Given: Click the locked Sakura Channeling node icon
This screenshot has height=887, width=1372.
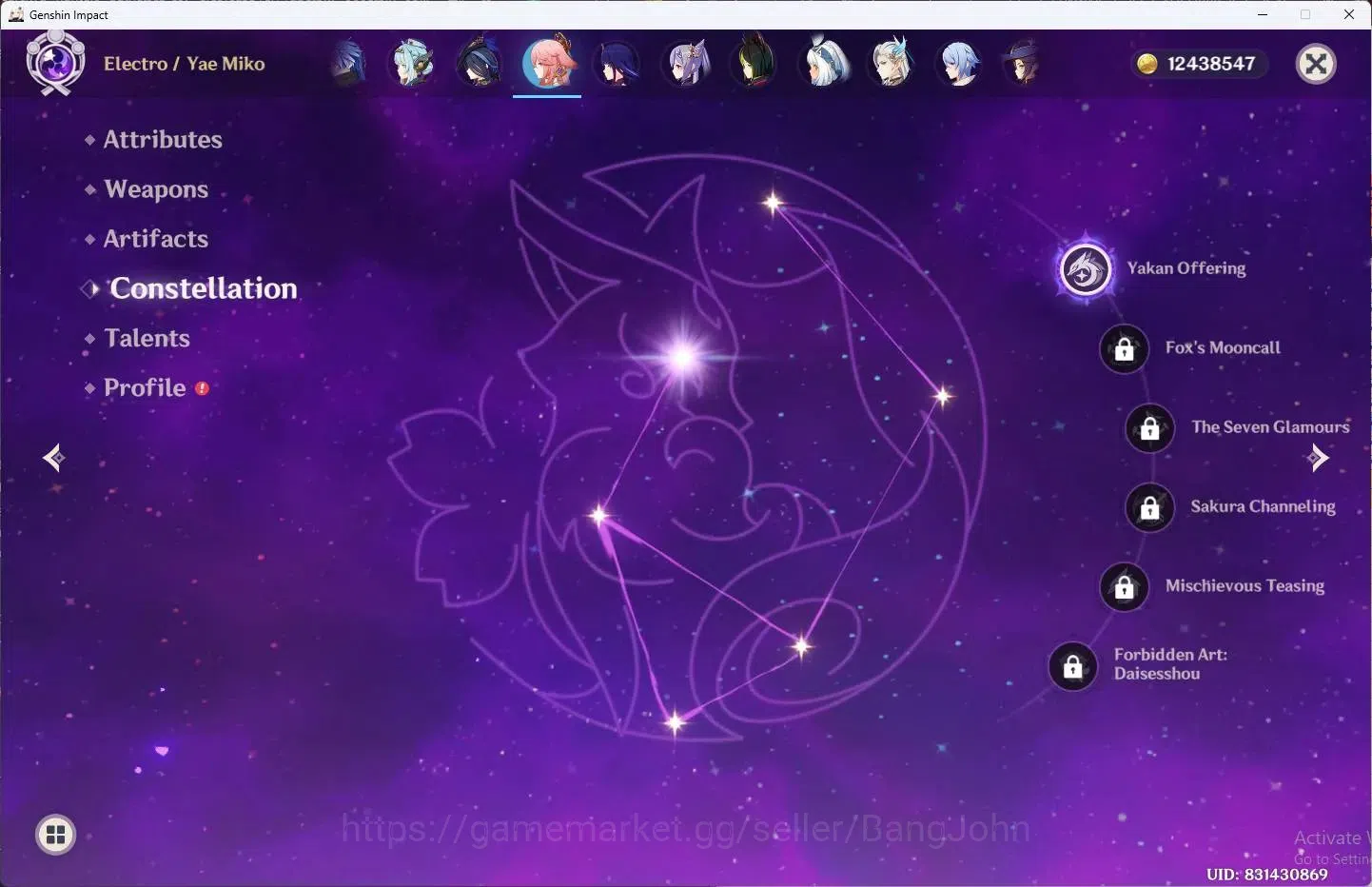Looking at the screenshot, I should [x=1150, y=507].
